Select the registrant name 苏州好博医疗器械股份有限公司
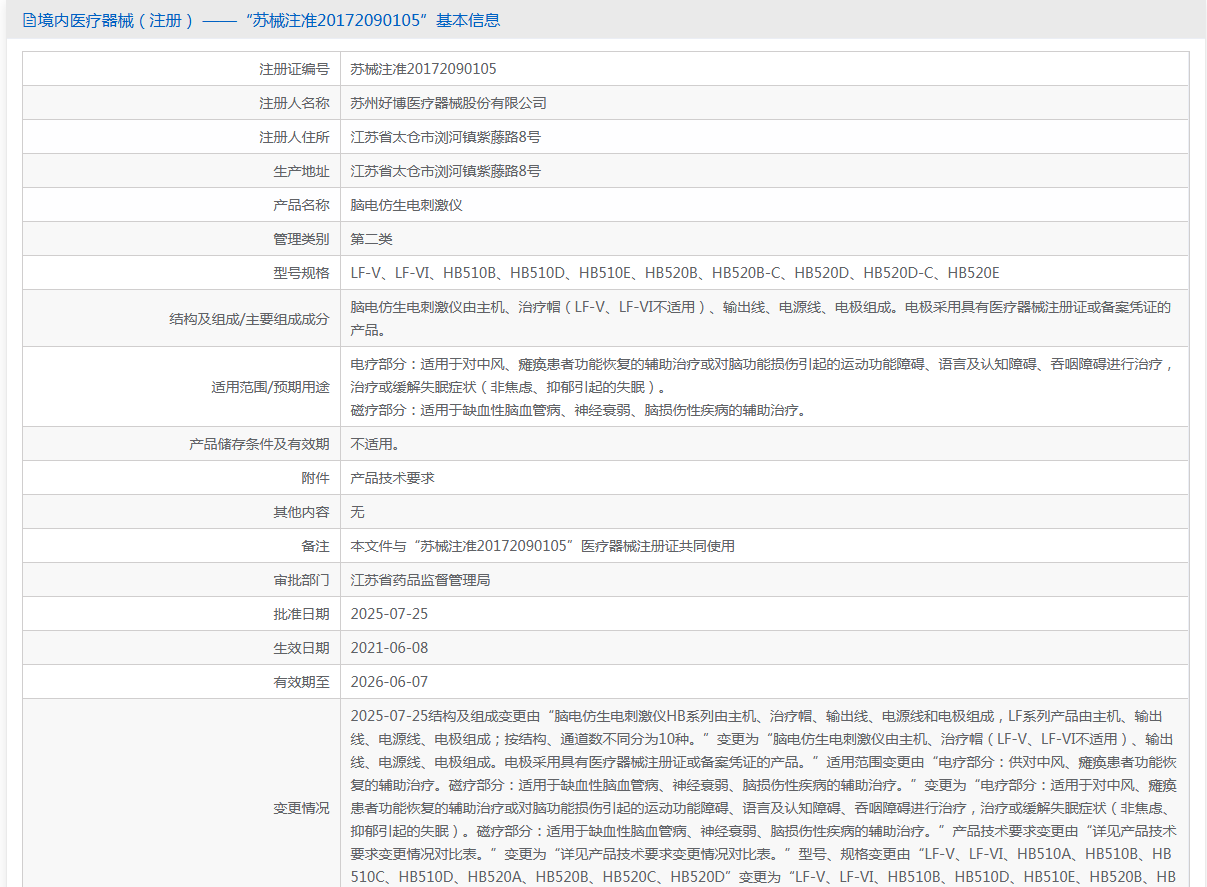The image size is (1207, 887). coord(448,103)
